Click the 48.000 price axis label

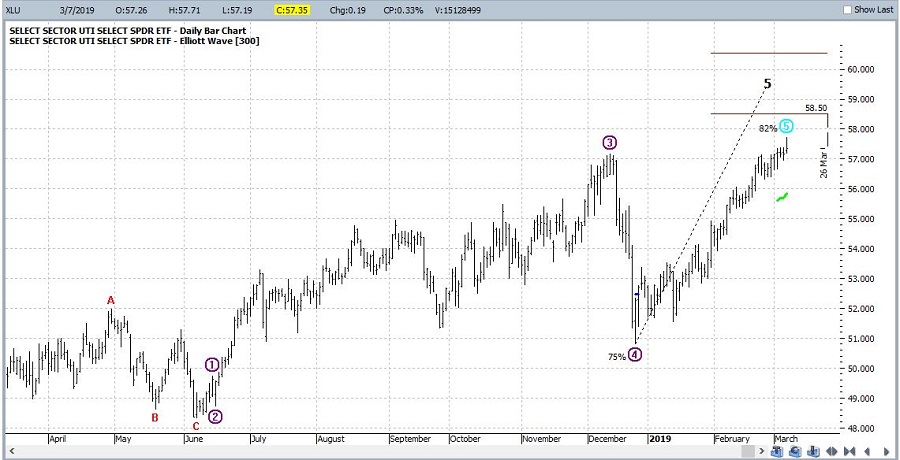(859, 428)
